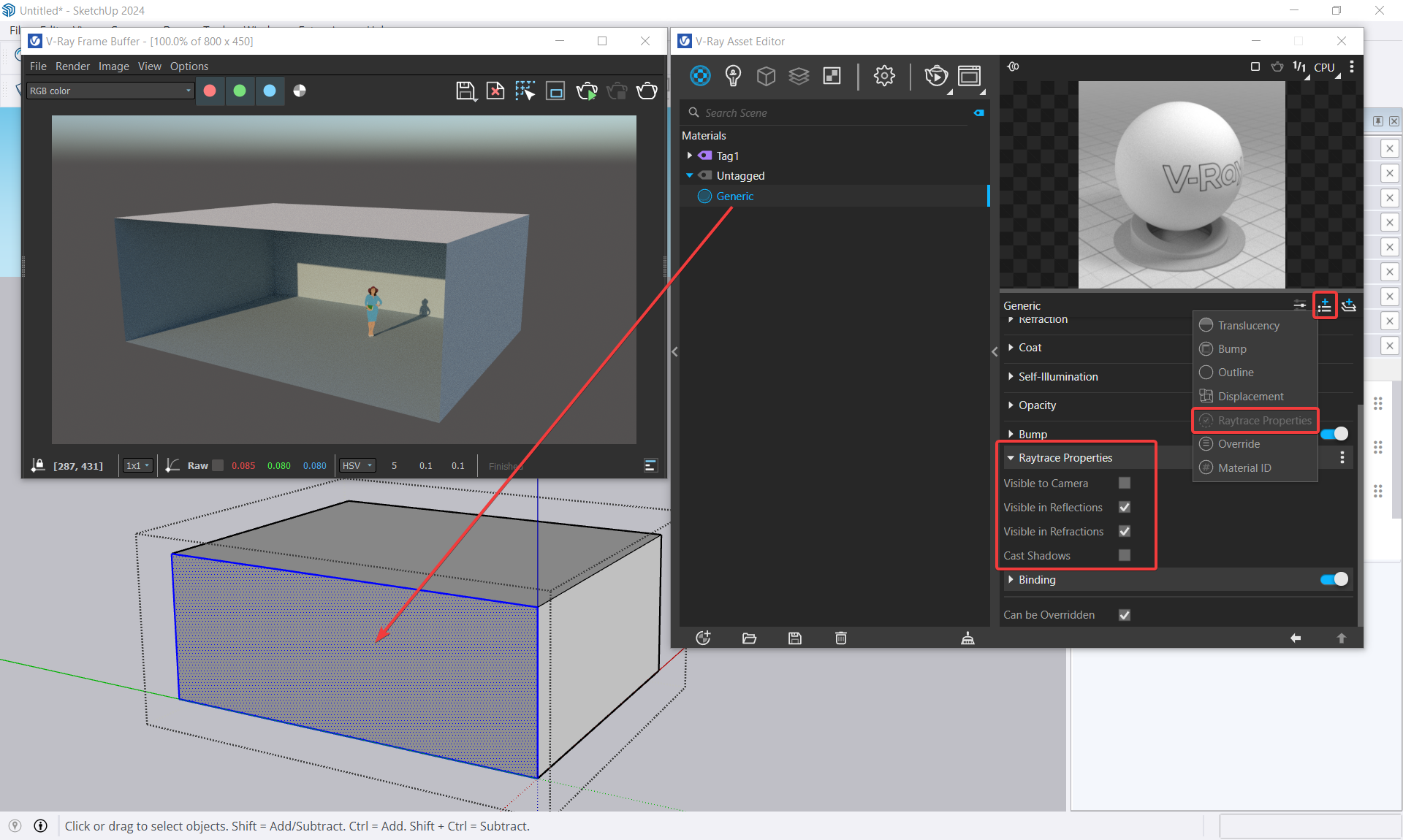Click create asset icon at bottom left
The width and height of the screenshot is (1403, 840).
pyautogui.click(x=703, y=638)
